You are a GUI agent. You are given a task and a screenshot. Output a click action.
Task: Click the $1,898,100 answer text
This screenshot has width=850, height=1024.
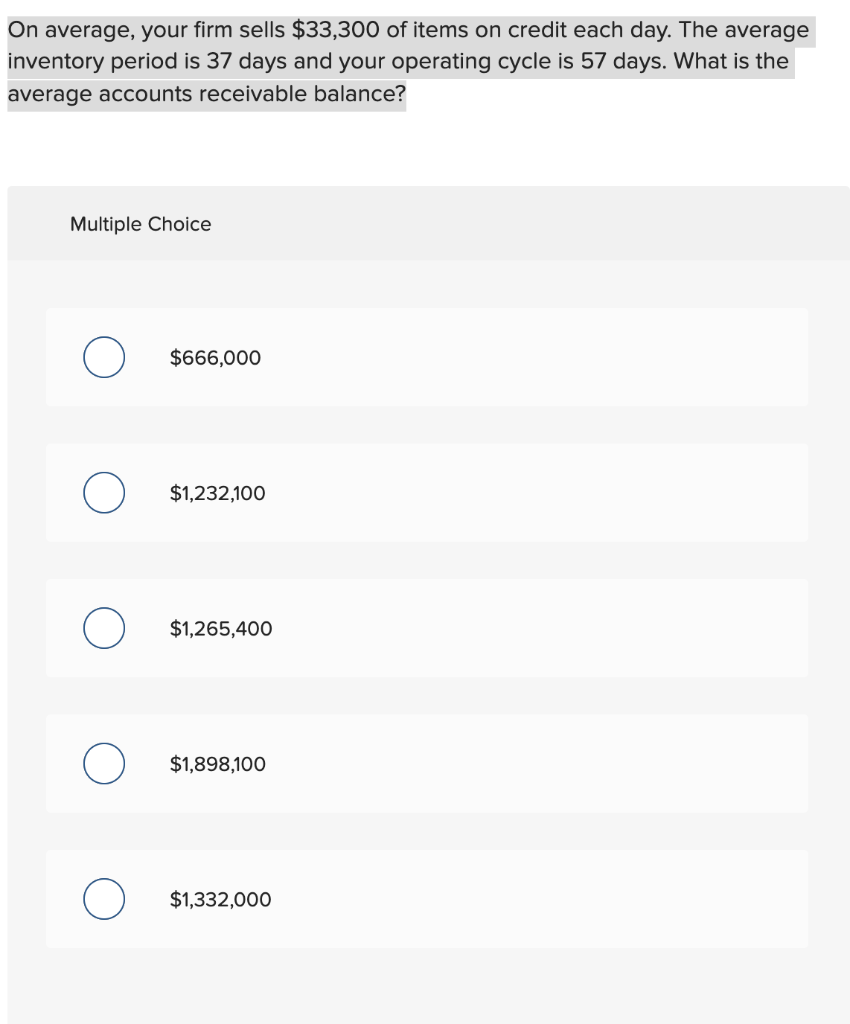217,764
